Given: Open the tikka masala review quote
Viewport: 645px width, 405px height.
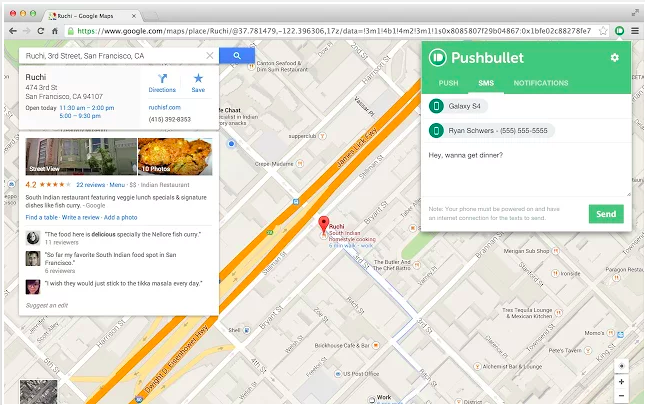Looking at the screenshot, I should 124,283.
